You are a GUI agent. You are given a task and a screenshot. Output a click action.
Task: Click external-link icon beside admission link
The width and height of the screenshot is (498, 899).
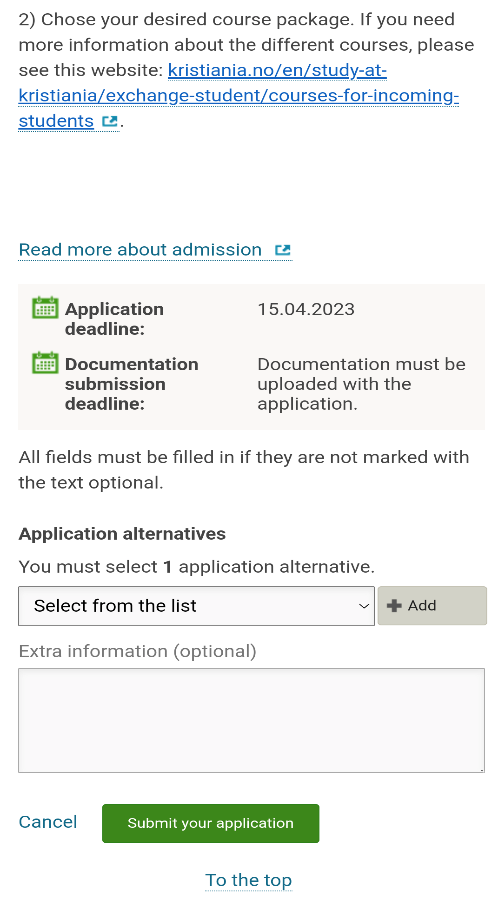[x=283, y=250]
